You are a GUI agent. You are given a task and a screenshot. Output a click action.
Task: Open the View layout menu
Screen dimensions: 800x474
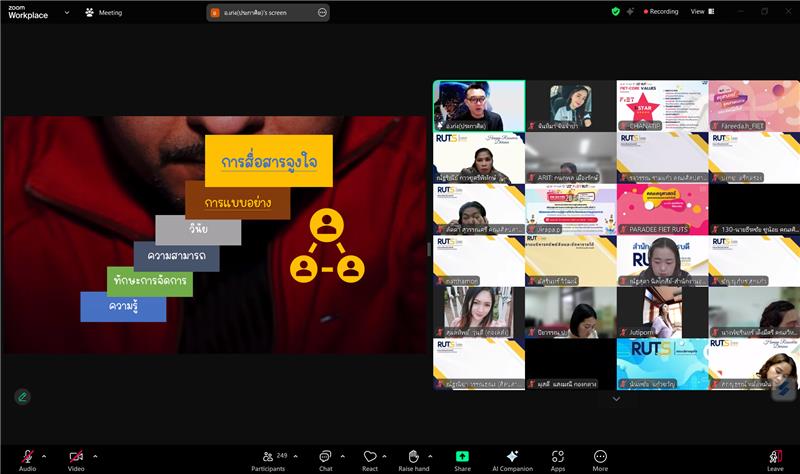pos(701,12)
